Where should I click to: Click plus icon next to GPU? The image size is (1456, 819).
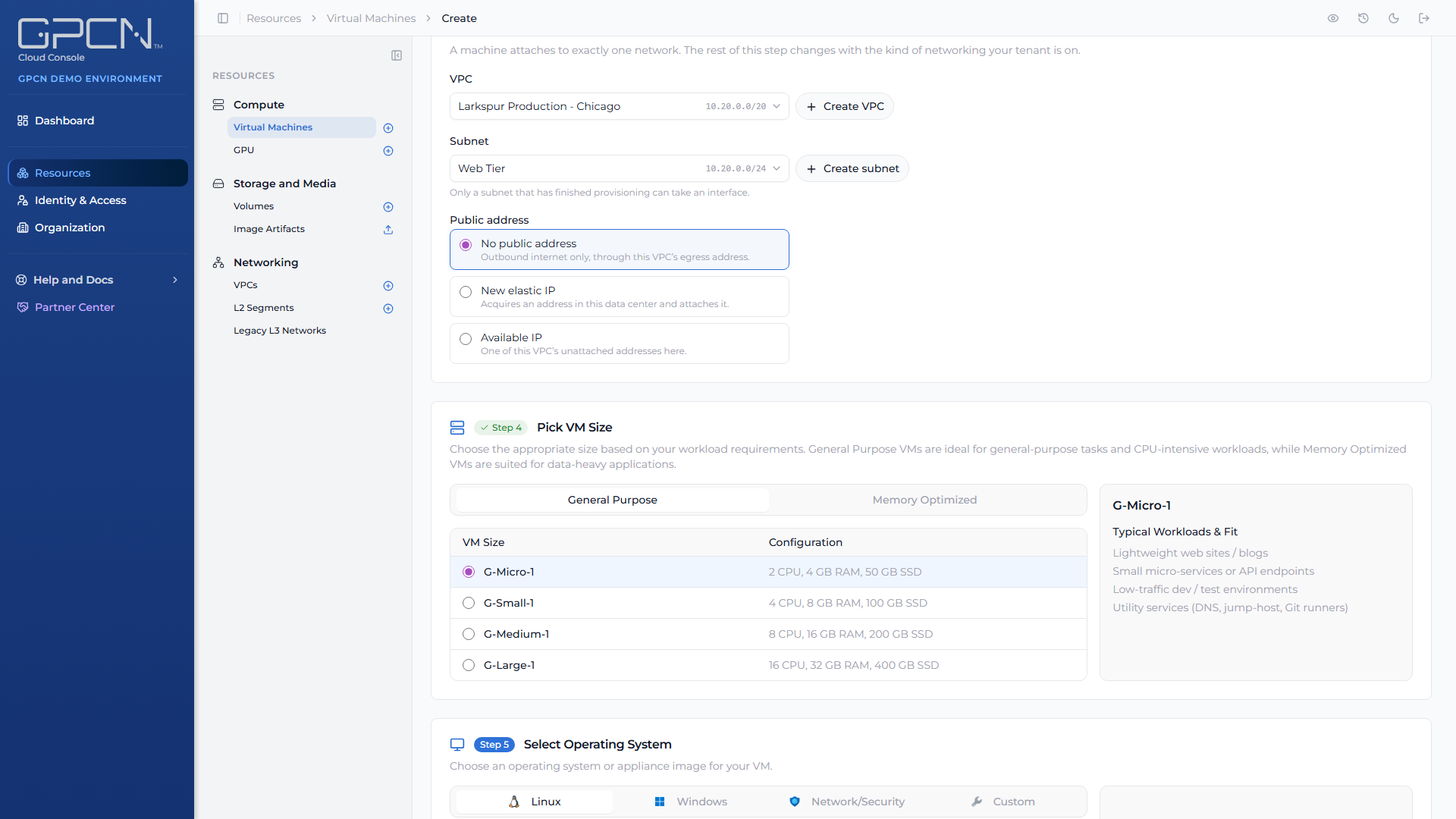click(x=388, y=151)
